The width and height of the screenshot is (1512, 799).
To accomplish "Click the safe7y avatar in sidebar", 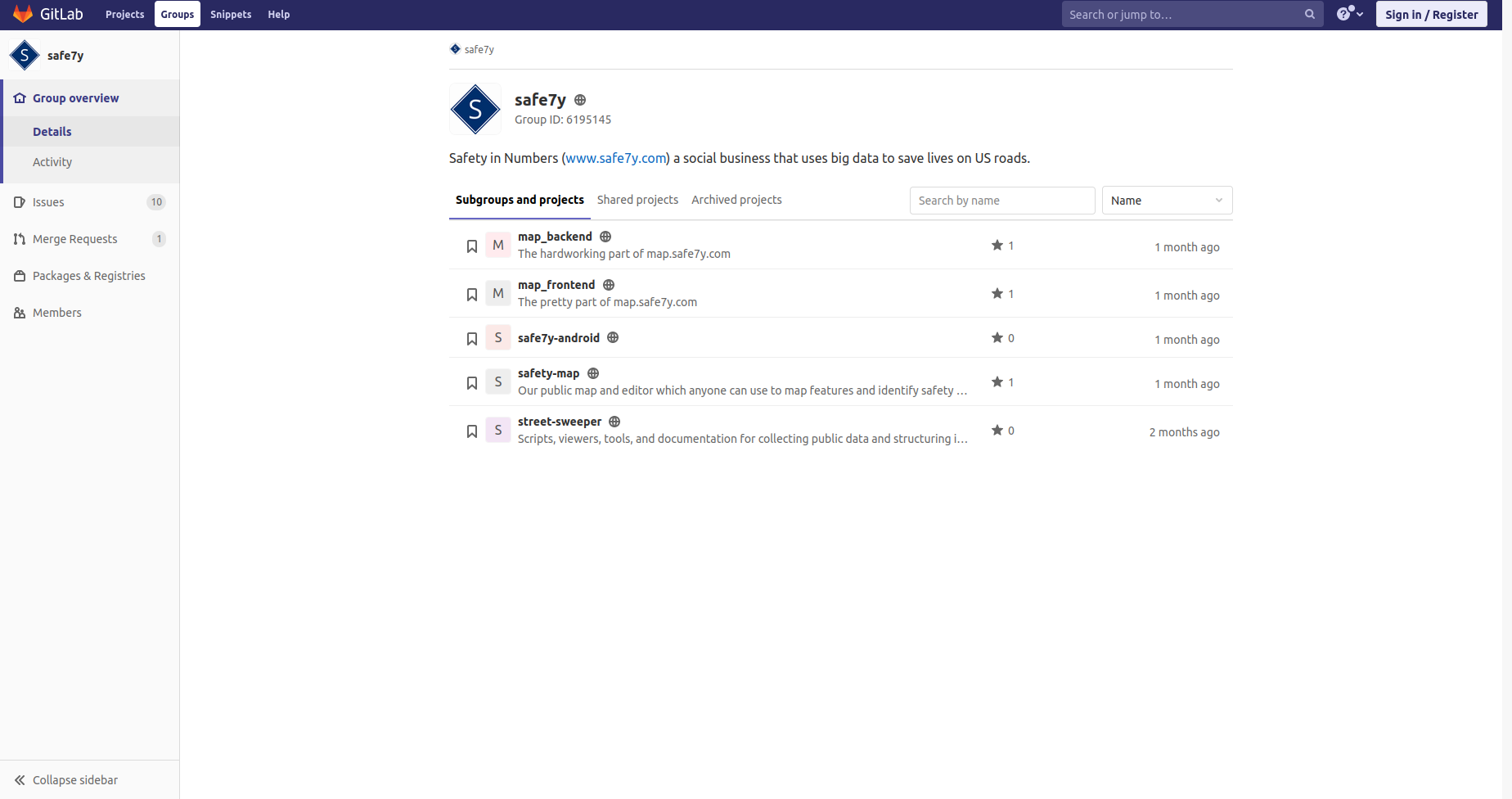I will 25,56.
